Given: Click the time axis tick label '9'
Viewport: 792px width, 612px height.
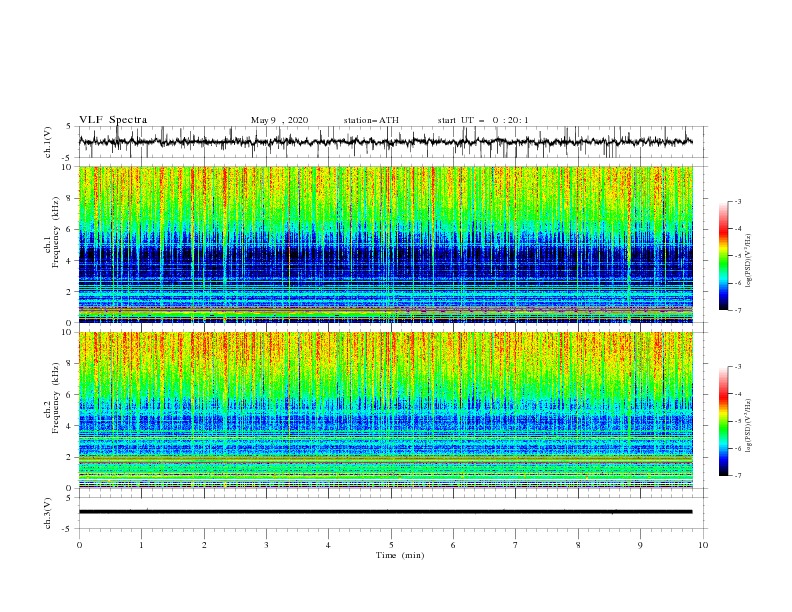Looking at the screenshot, I should pos(640,545).
